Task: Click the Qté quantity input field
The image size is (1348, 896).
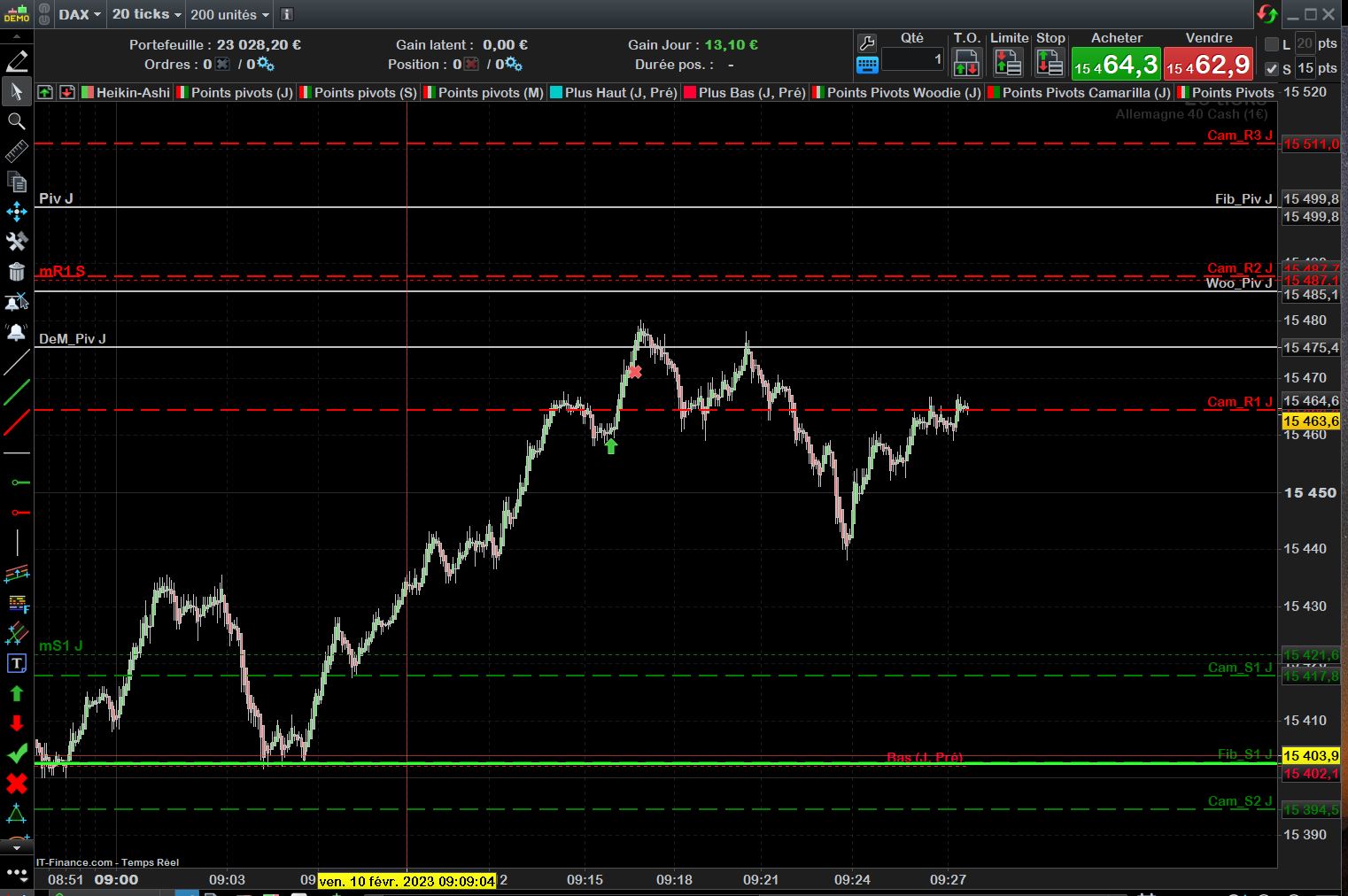Action: (x=912, y=59)
